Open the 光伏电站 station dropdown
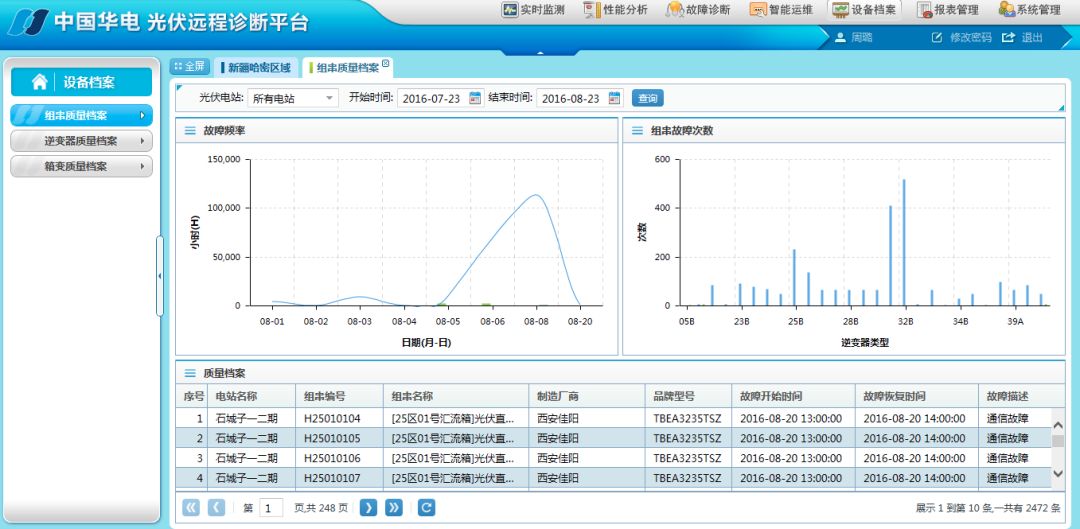The image size is (1080, 529). click(292, 98)
